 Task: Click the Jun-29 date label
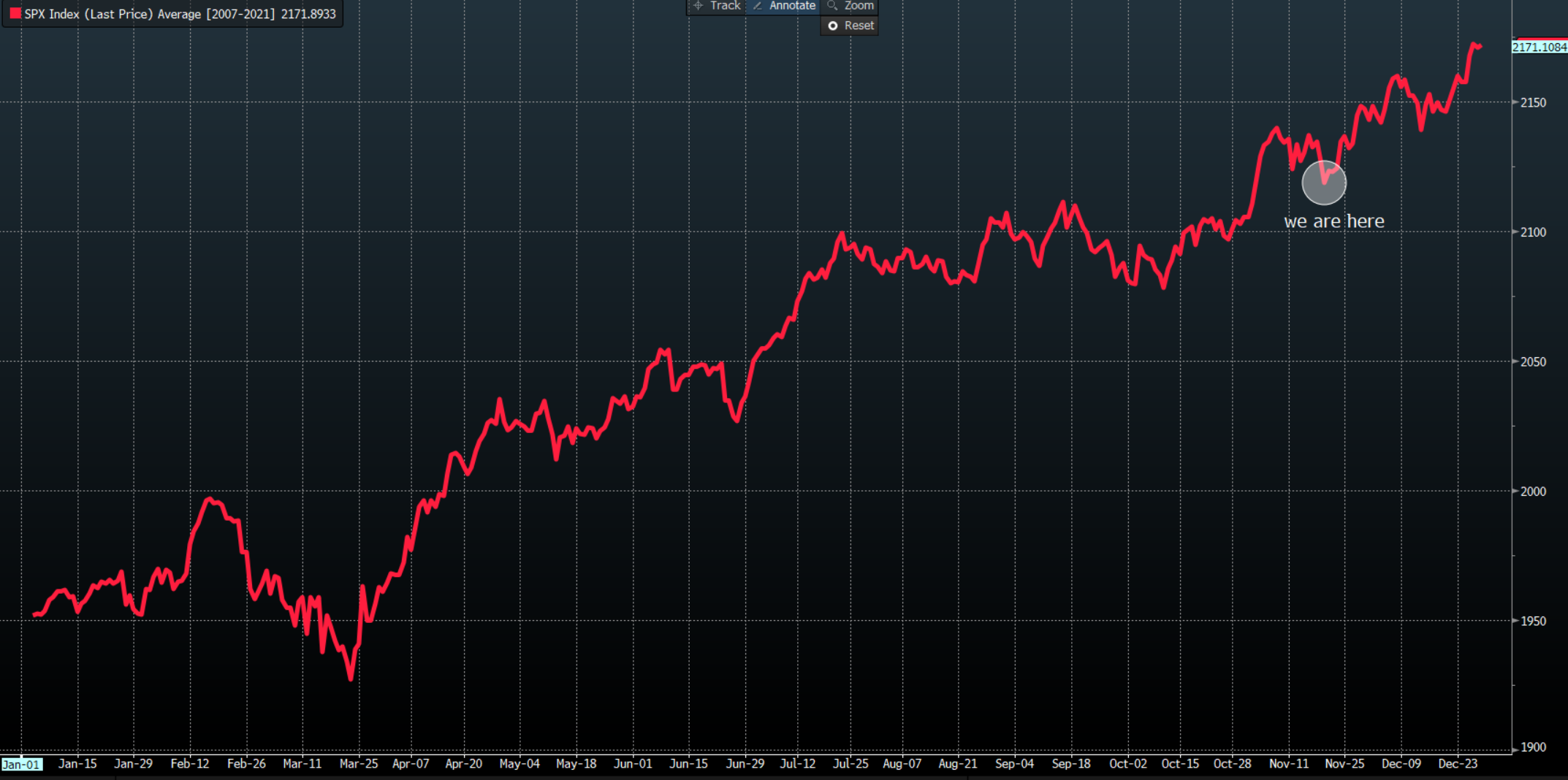coord(745,763)
